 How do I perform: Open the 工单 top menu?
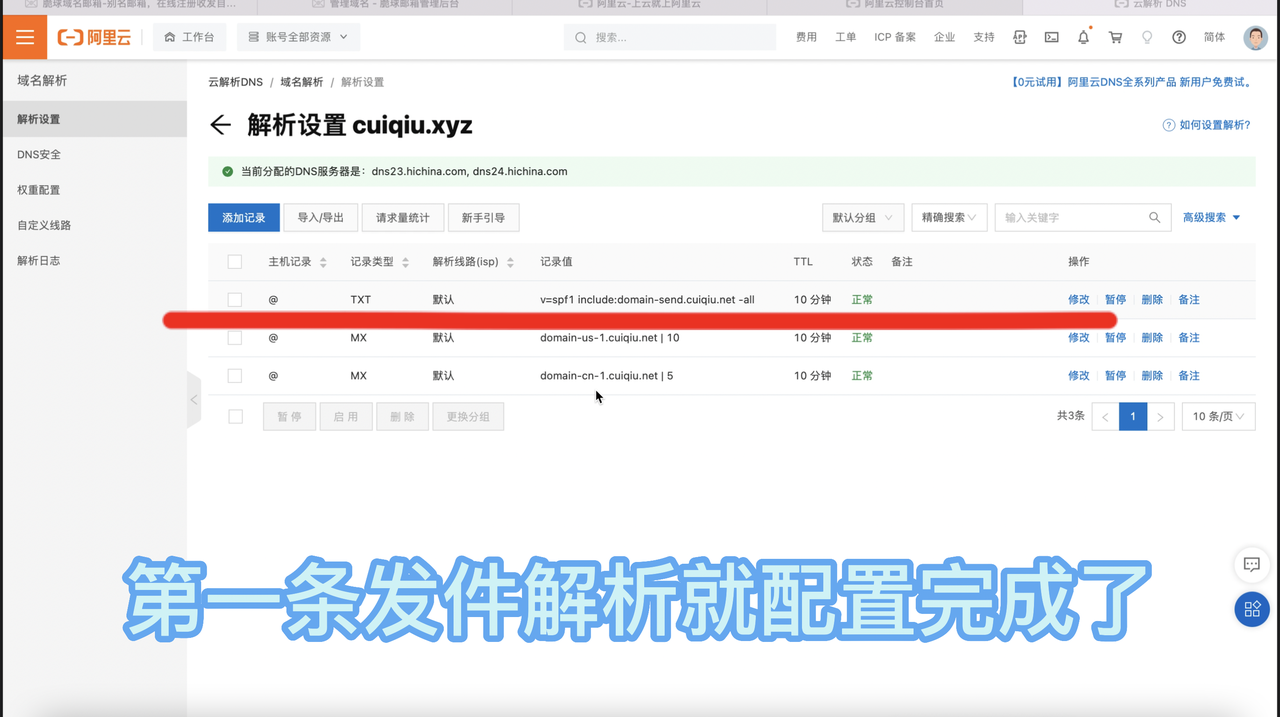845,37
